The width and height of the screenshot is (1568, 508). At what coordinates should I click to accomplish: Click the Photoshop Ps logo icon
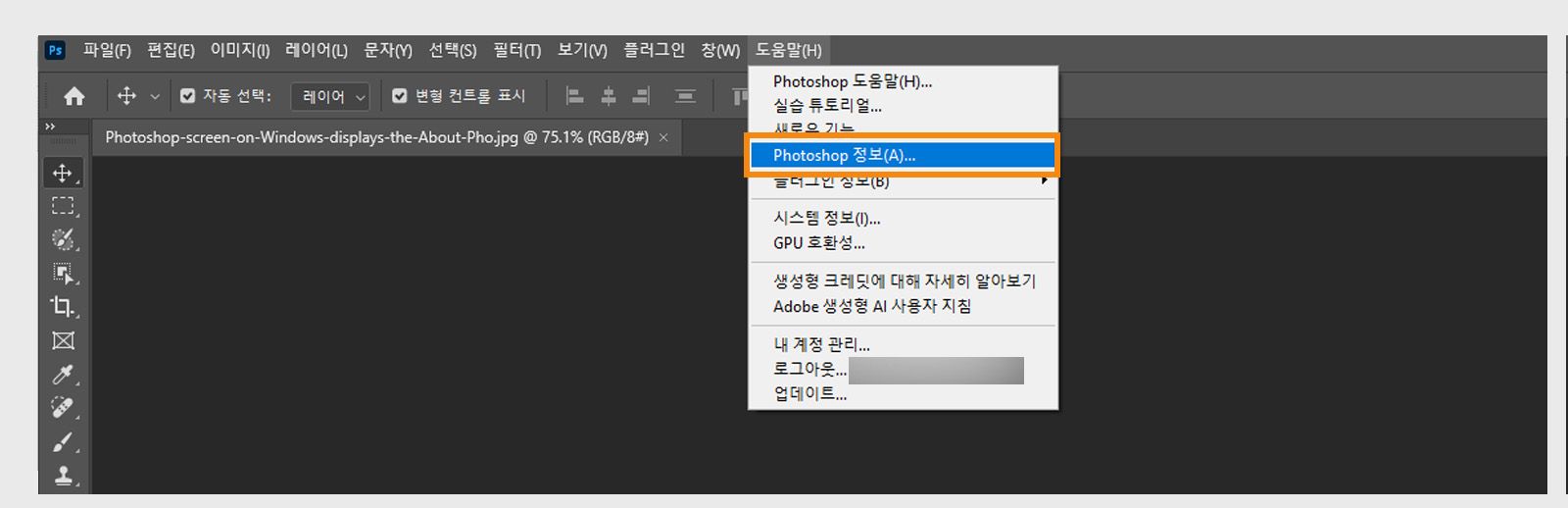click(56, 50)
